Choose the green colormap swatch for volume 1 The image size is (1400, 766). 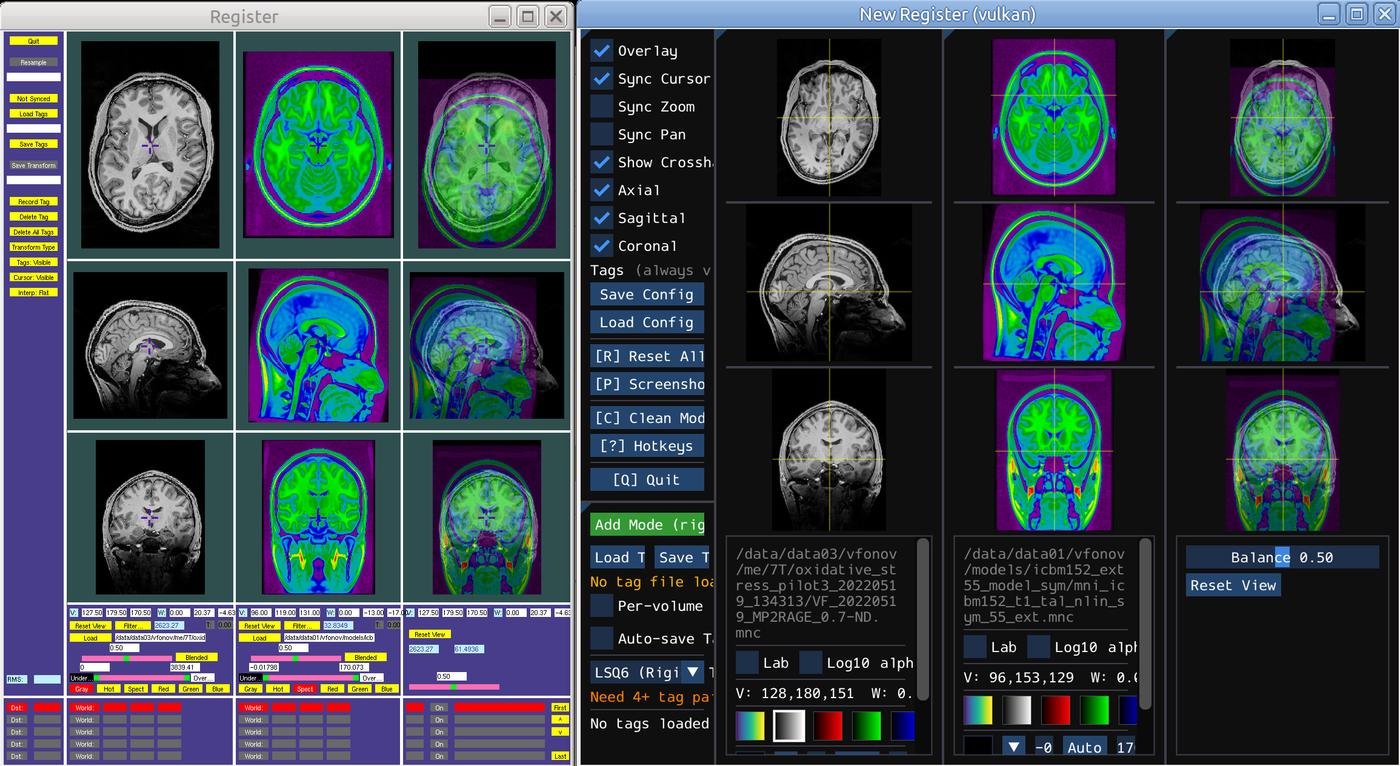(x=864, y=725)
